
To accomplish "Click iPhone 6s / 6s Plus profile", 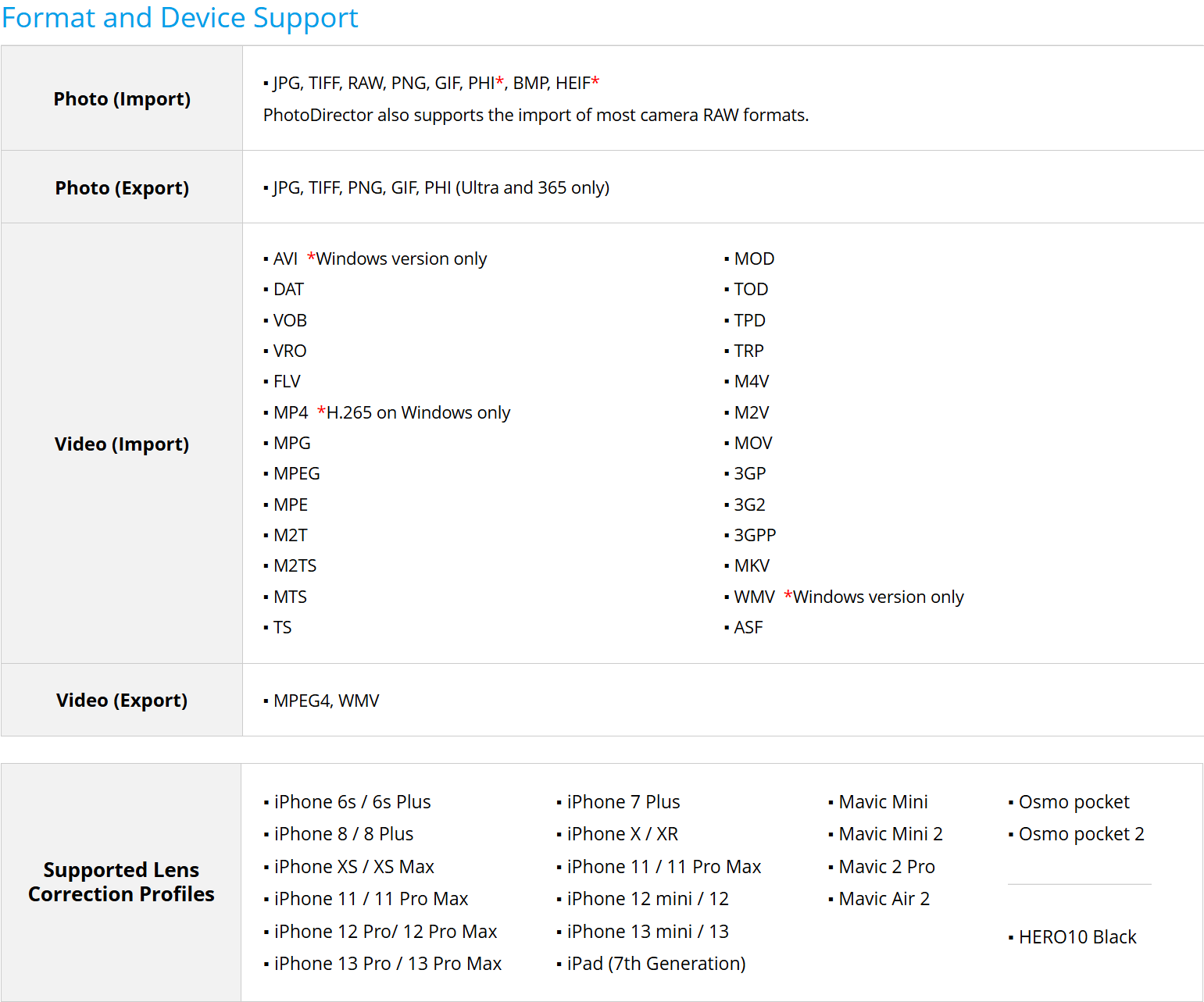I will [x=352, y=802].
